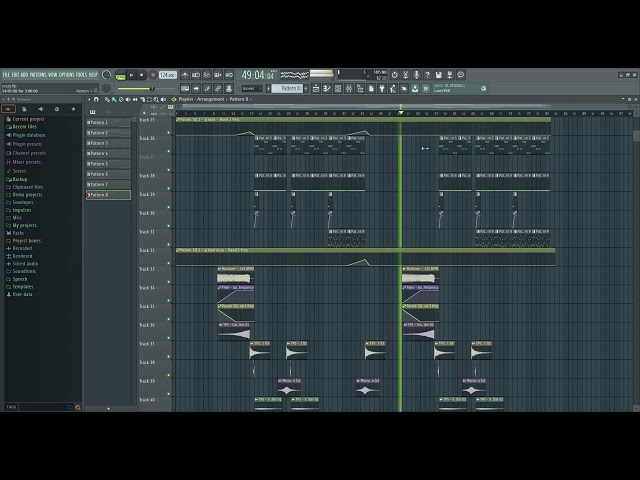Select the playlist slice tool
The height and width of the screenshot is (480, 640).
click(142, 100)
